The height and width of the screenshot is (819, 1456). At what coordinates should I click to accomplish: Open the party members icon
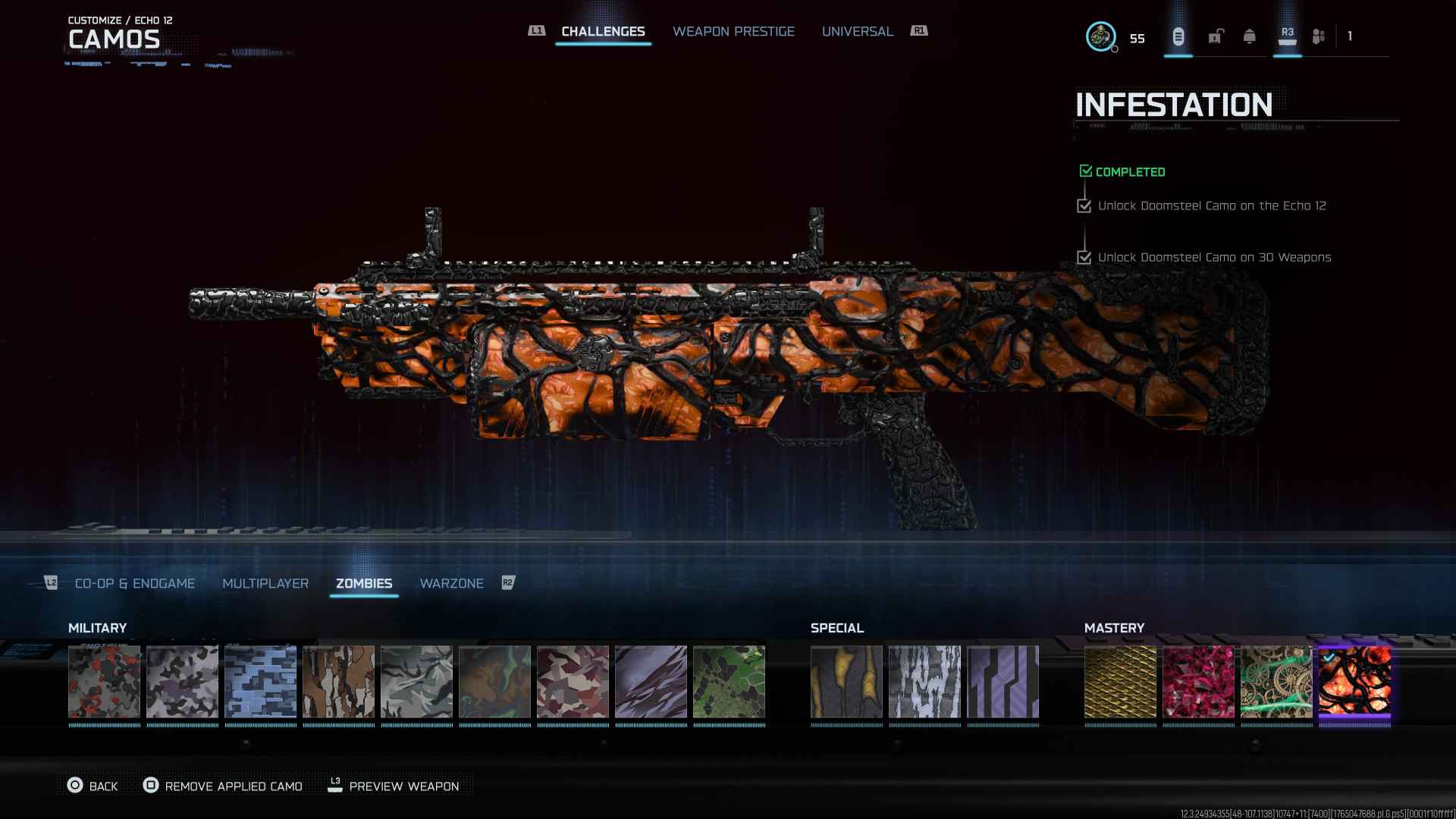(x=1319, y=36)
